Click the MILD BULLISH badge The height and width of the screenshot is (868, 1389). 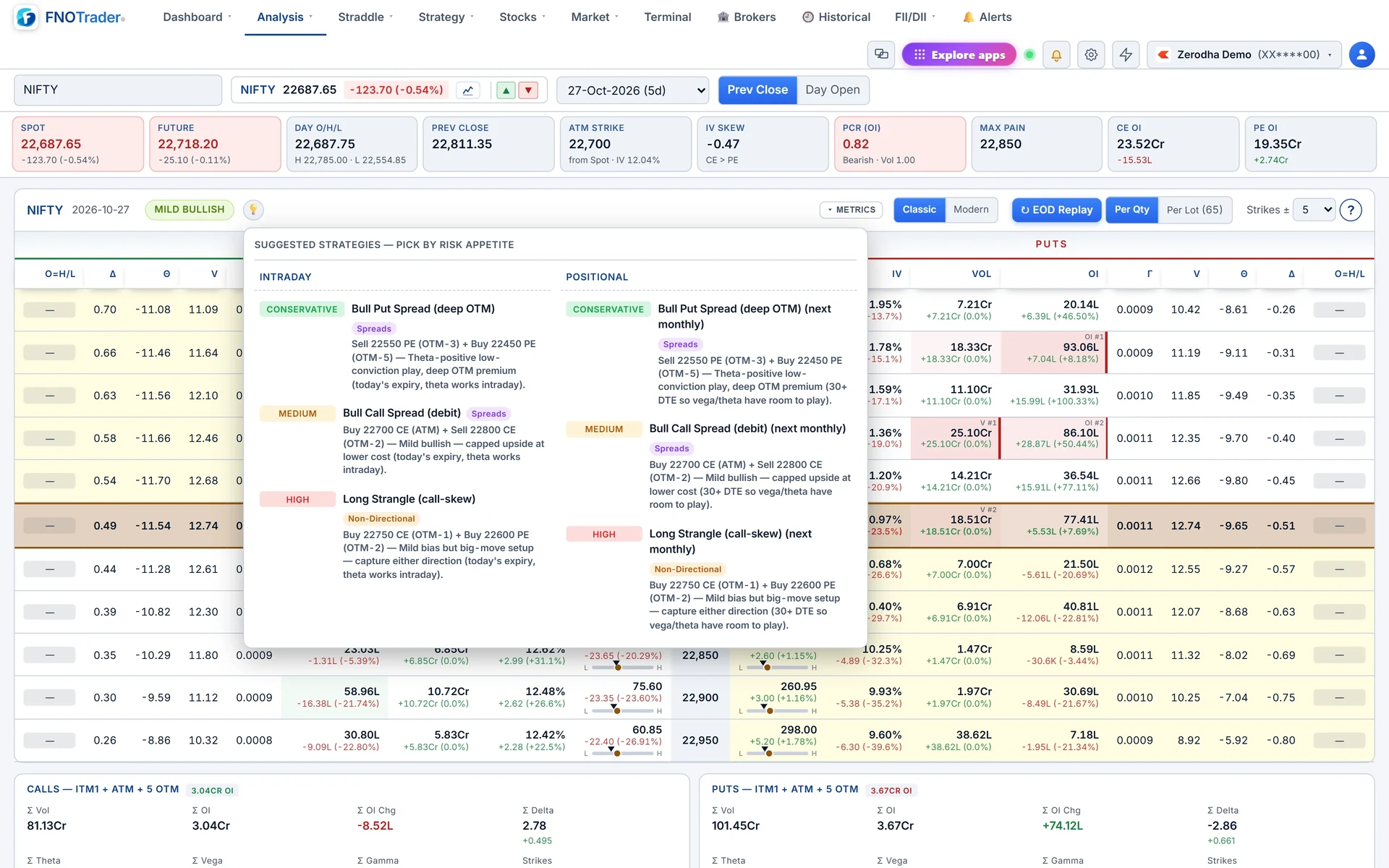click(x=190, y=210)
